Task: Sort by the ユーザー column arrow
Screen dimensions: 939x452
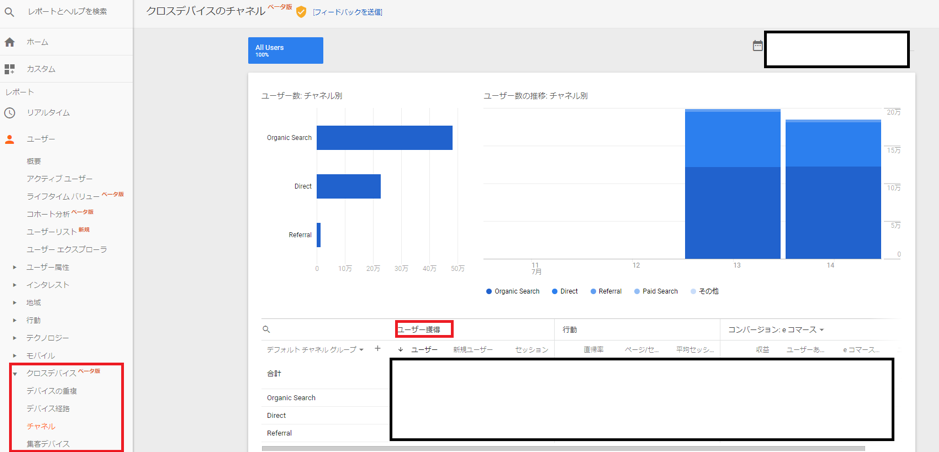Action: (401, 350)
